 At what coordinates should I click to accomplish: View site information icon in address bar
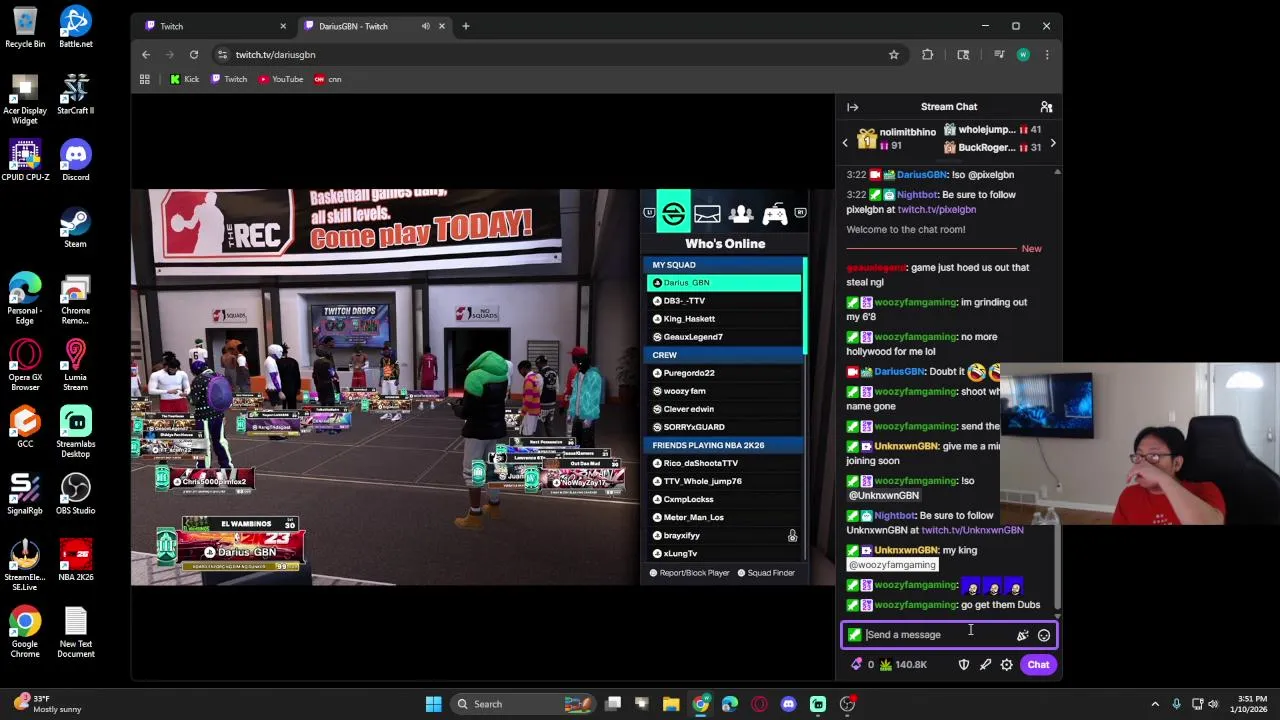click(x=222, y=55)
